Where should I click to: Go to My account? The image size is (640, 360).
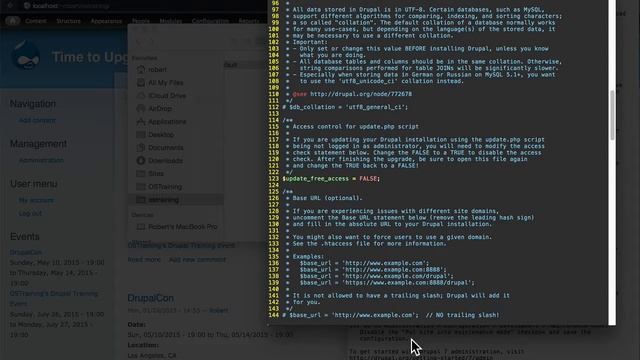[x=36, y=200]
